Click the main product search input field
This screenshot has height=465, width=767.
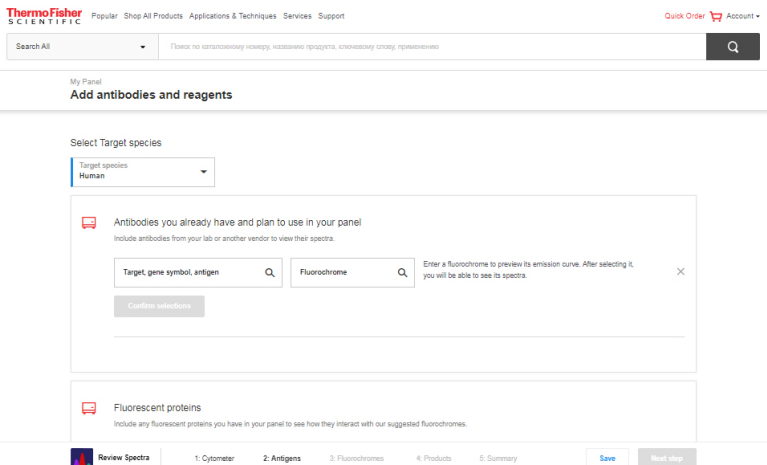[430, 47]
